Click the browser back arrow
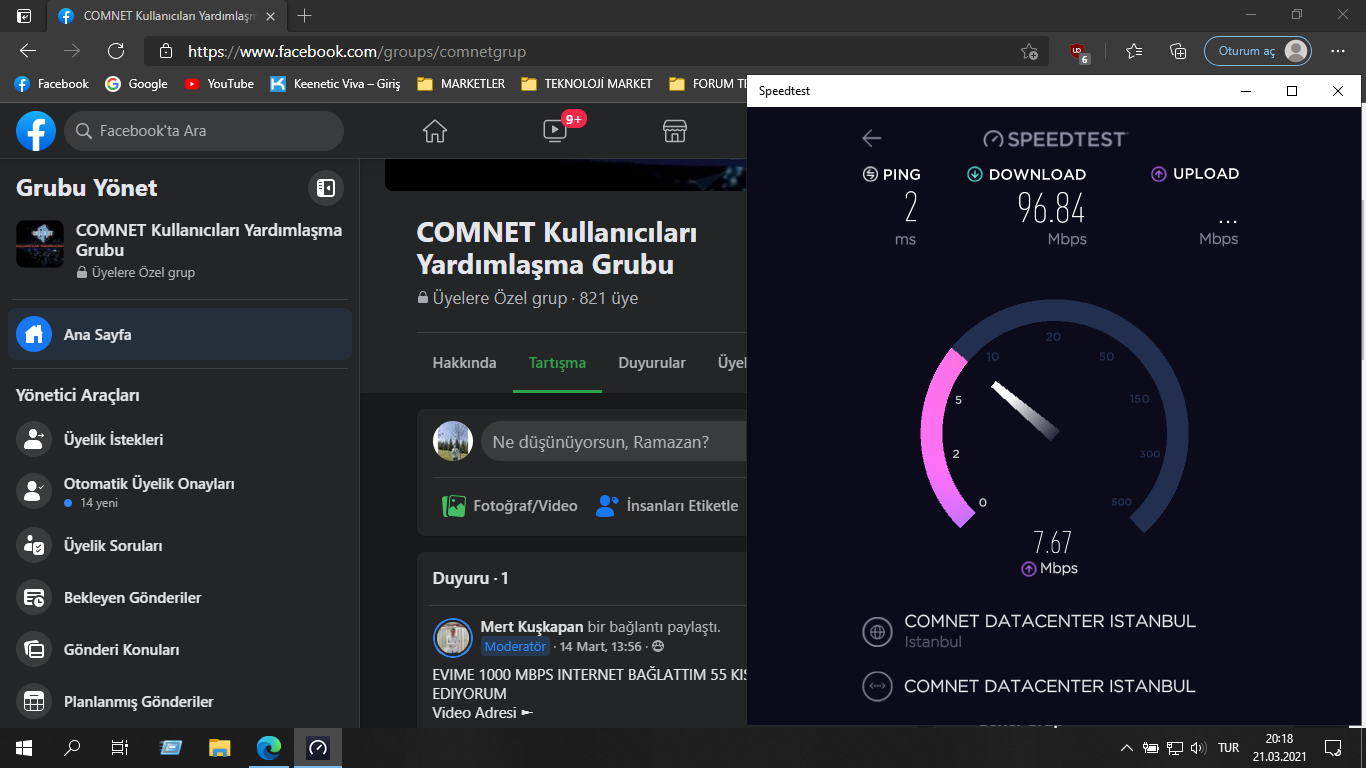 pos(28,51)
